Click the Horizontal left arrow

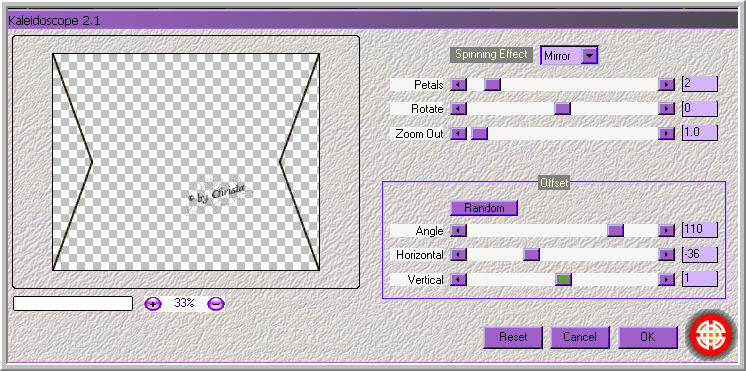[458, 255]
